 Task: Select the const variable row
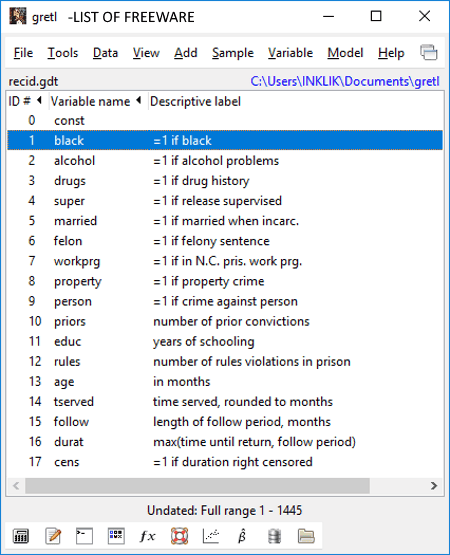point(225,120)
